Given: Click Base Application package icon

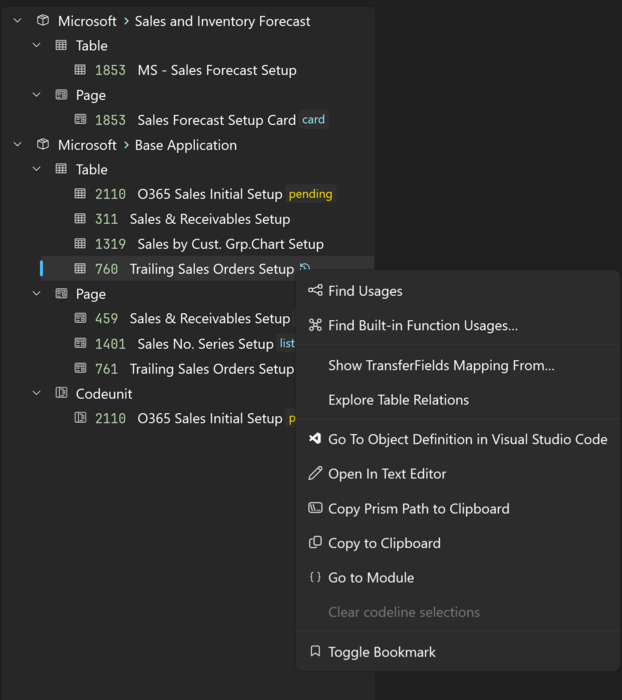Looking at the screenshot, I should (x=43, y=145).
